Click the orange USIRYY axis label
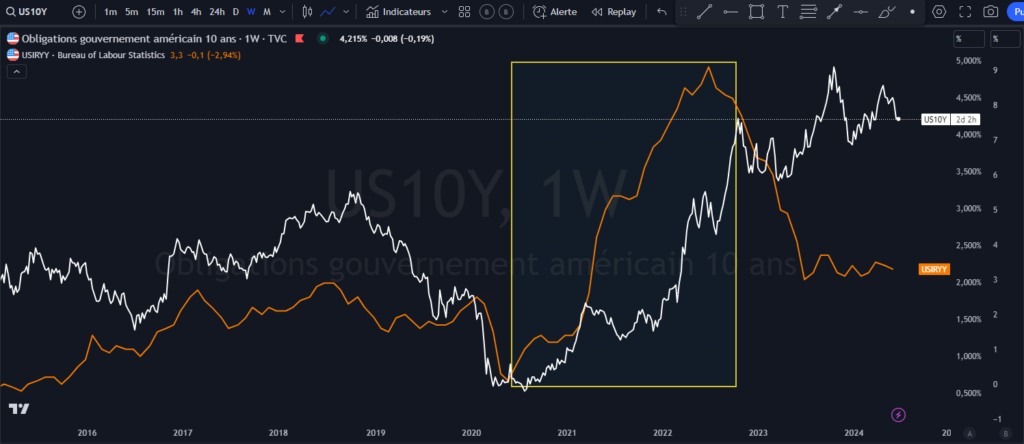This screenshot has height=444, width=1024. (934, 269)
